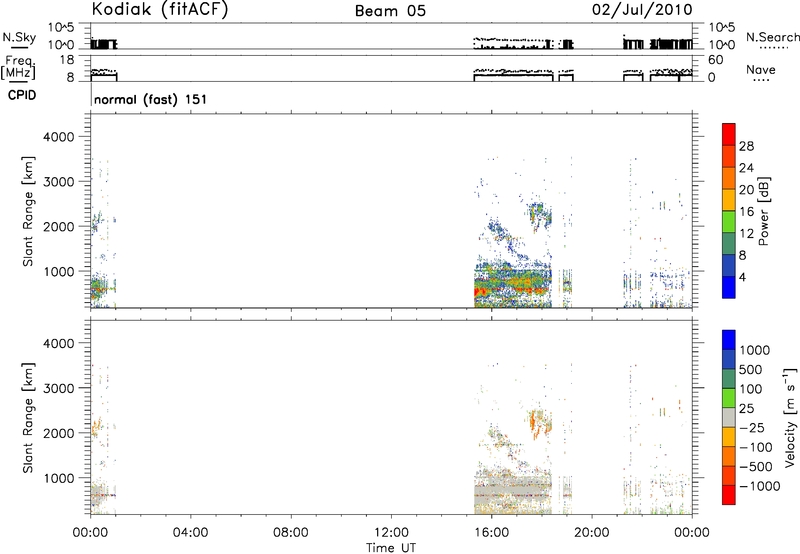Click the 'Freq. [MHz]' label

pyautogui.click(x=19, y=67)
